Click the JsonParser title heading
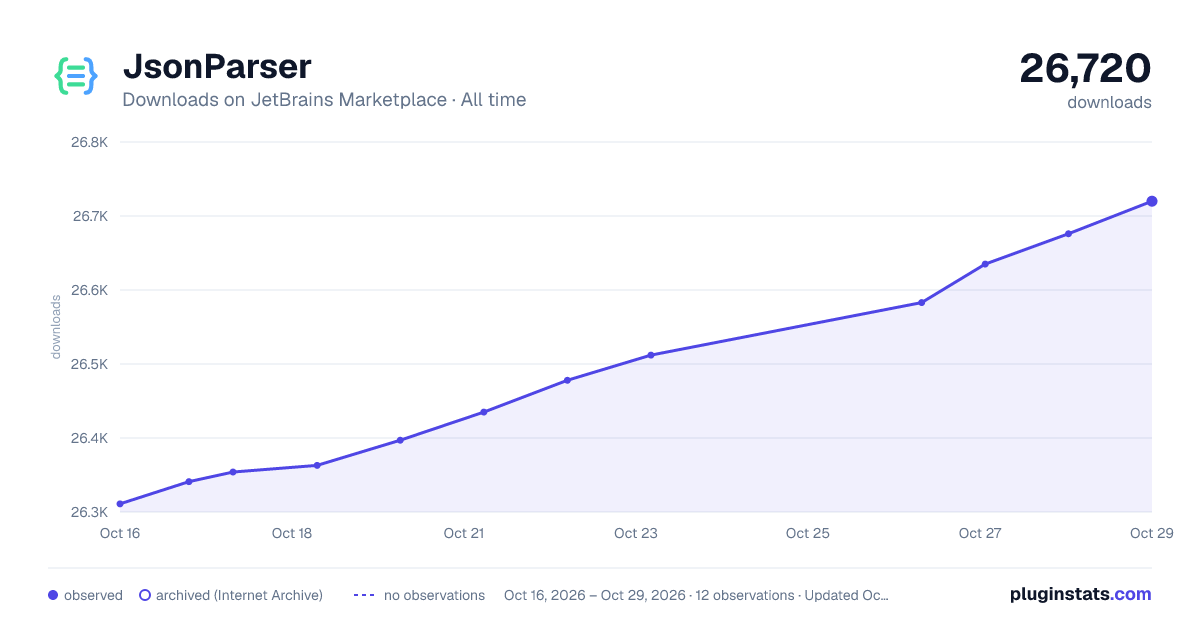The width and height of the screenshot is (1200, 630). [217, 67]
